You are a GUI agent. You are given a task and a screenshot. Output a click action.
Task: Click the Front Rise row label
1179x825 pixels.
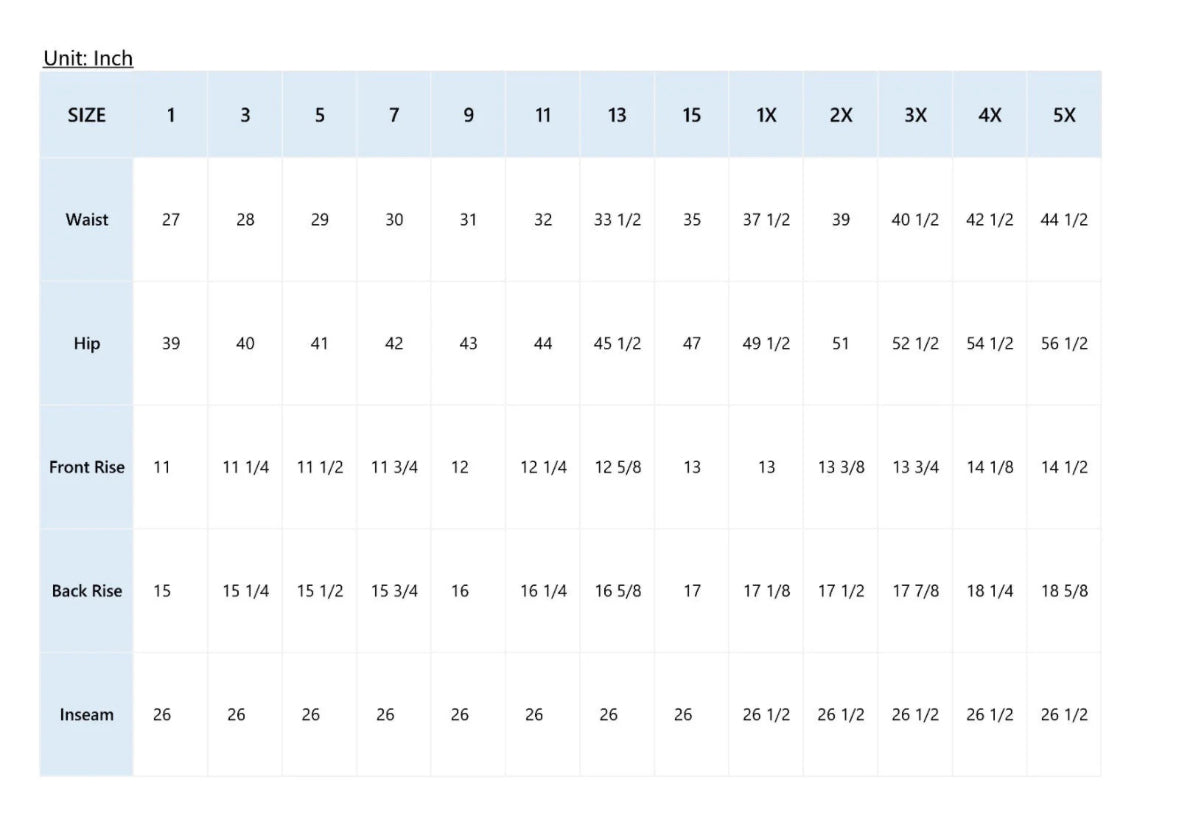[86, 467]
